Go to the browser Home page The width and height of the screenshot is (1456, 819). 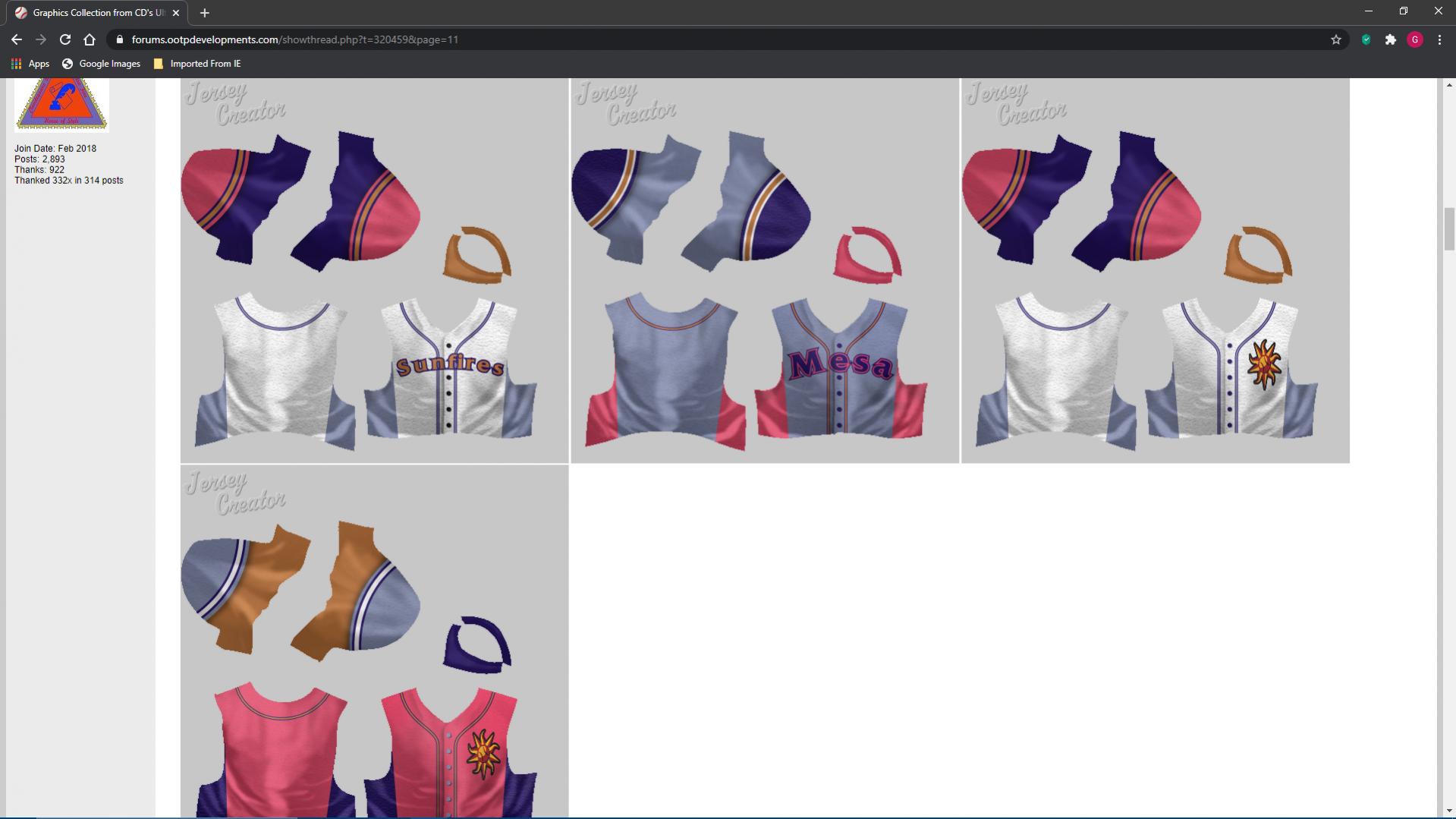coord(90,39)
